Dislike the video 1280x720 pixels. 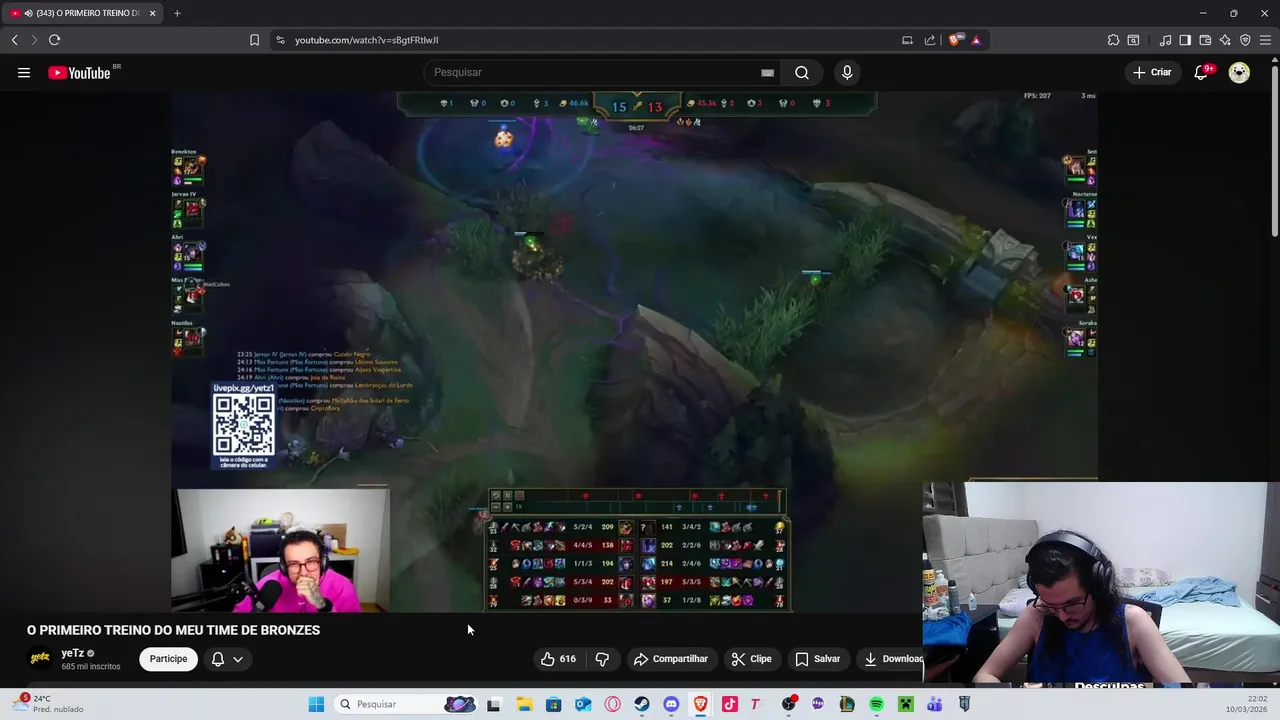tap(602, 659)
